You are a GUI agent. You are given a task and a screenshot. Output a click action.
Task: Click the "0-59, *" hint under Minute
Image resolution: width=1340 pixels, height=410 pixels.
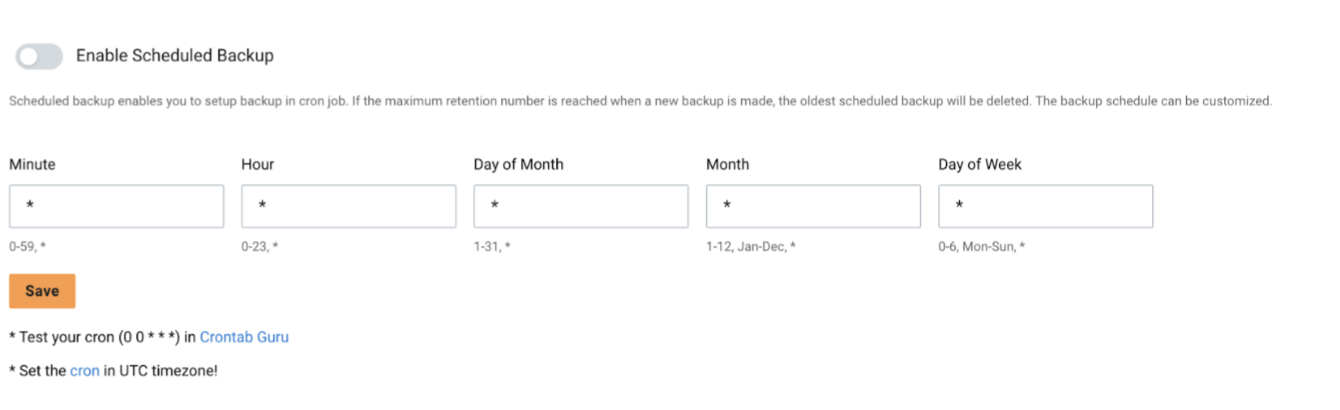coord(27,245)
